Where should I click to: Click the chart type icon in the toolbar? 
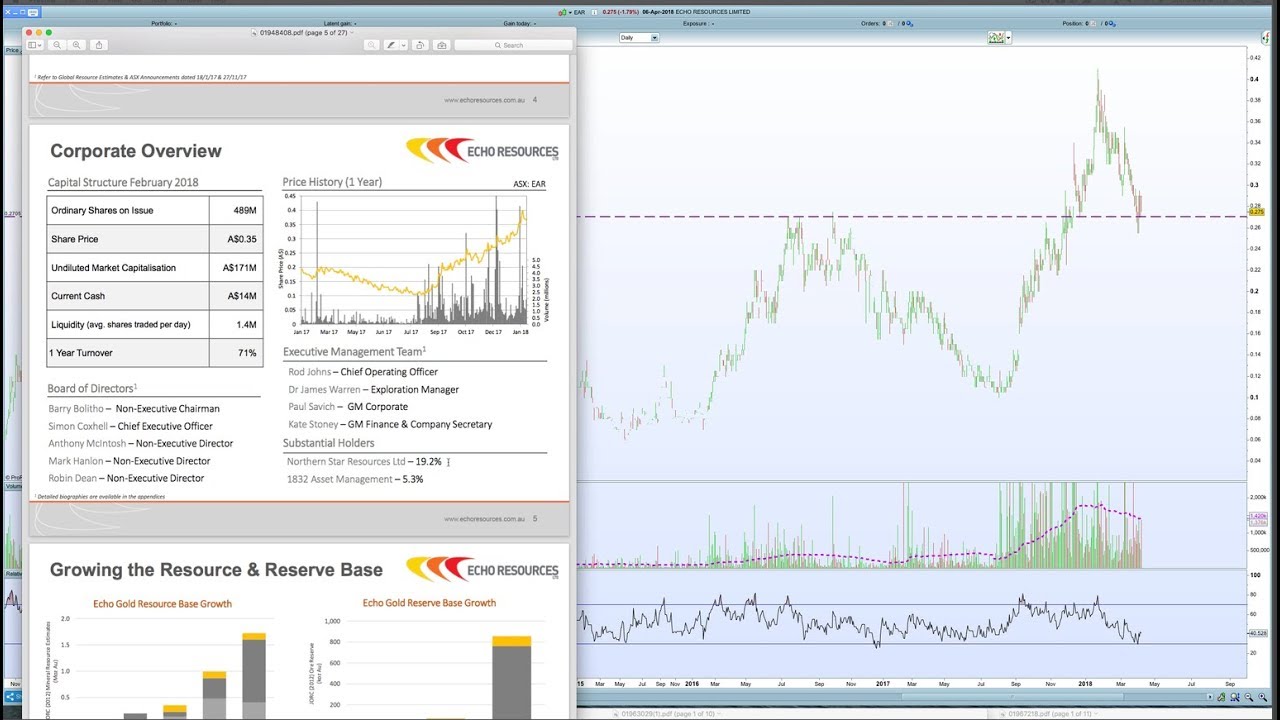click(996, 38)
